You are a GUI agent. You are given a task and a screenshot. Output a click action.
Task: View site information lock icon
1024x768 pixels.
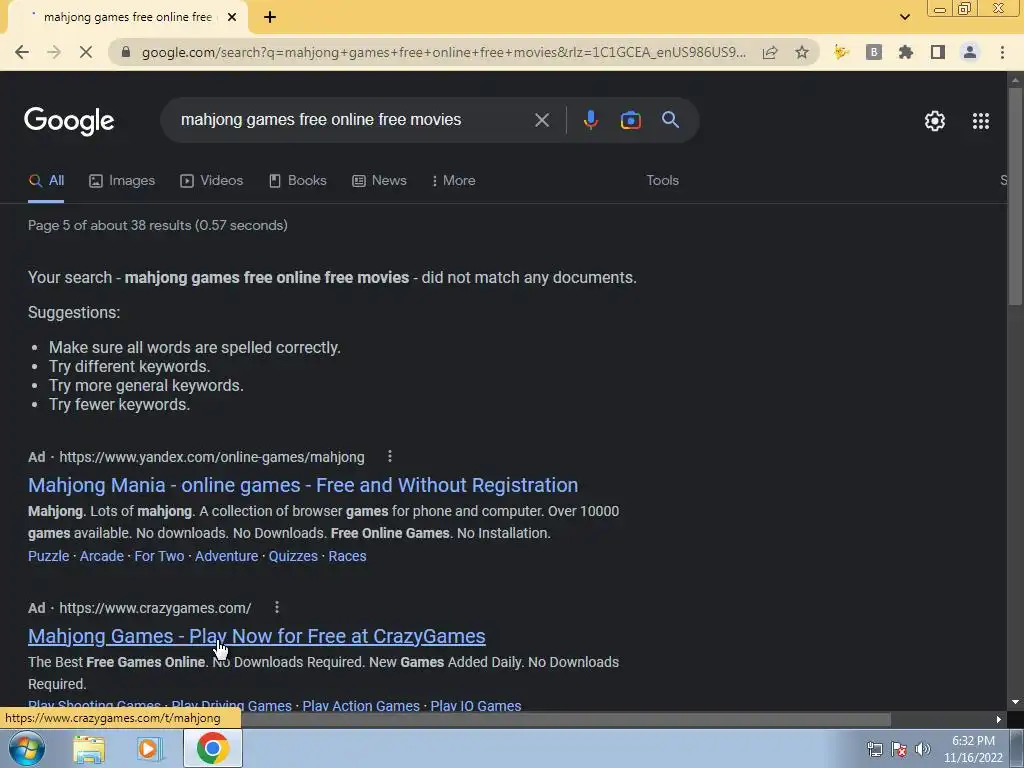click(x=126, y=52)
